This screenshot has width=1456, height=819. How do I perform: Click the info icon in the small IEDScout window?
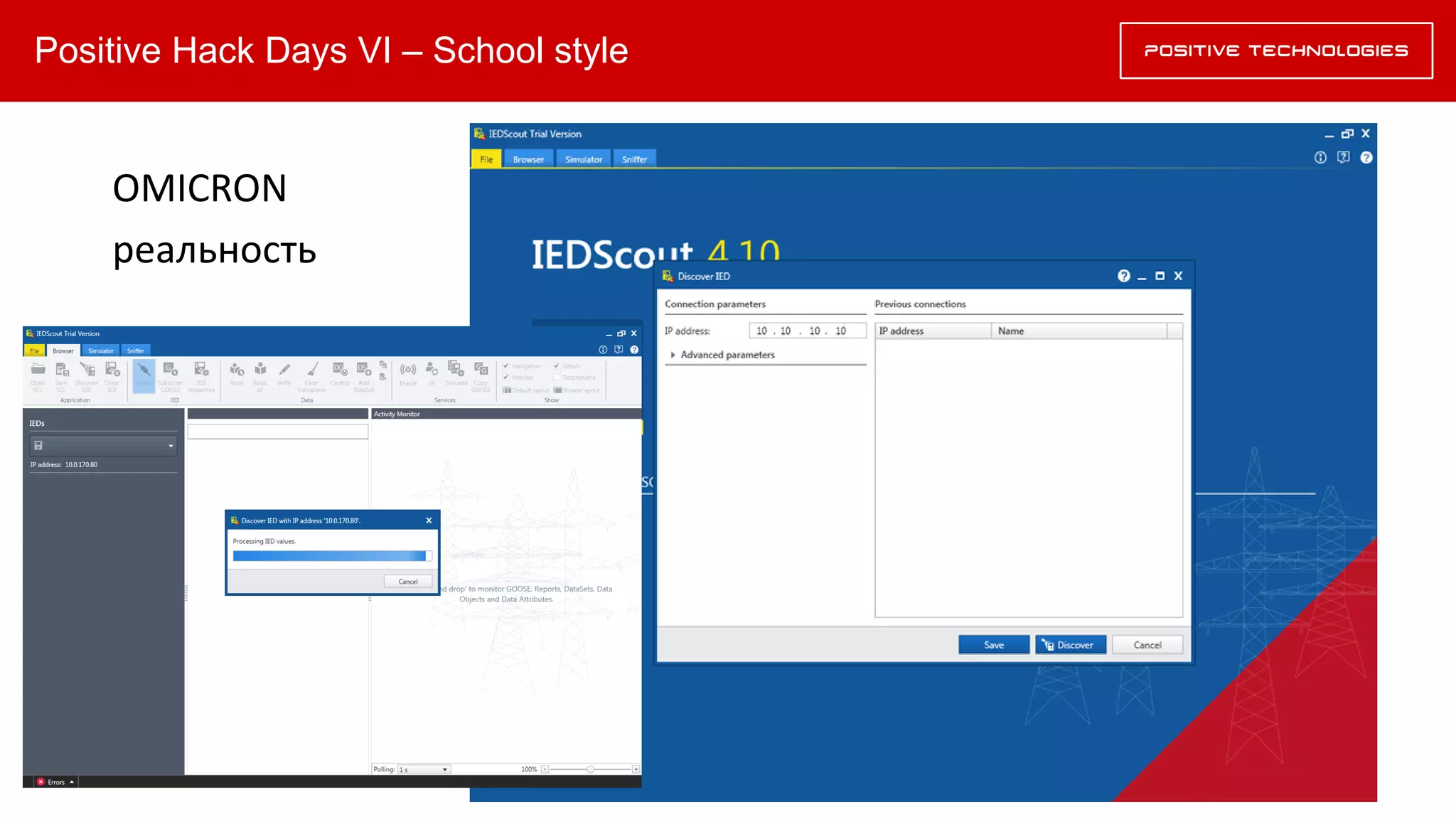[x=603, y=350]
